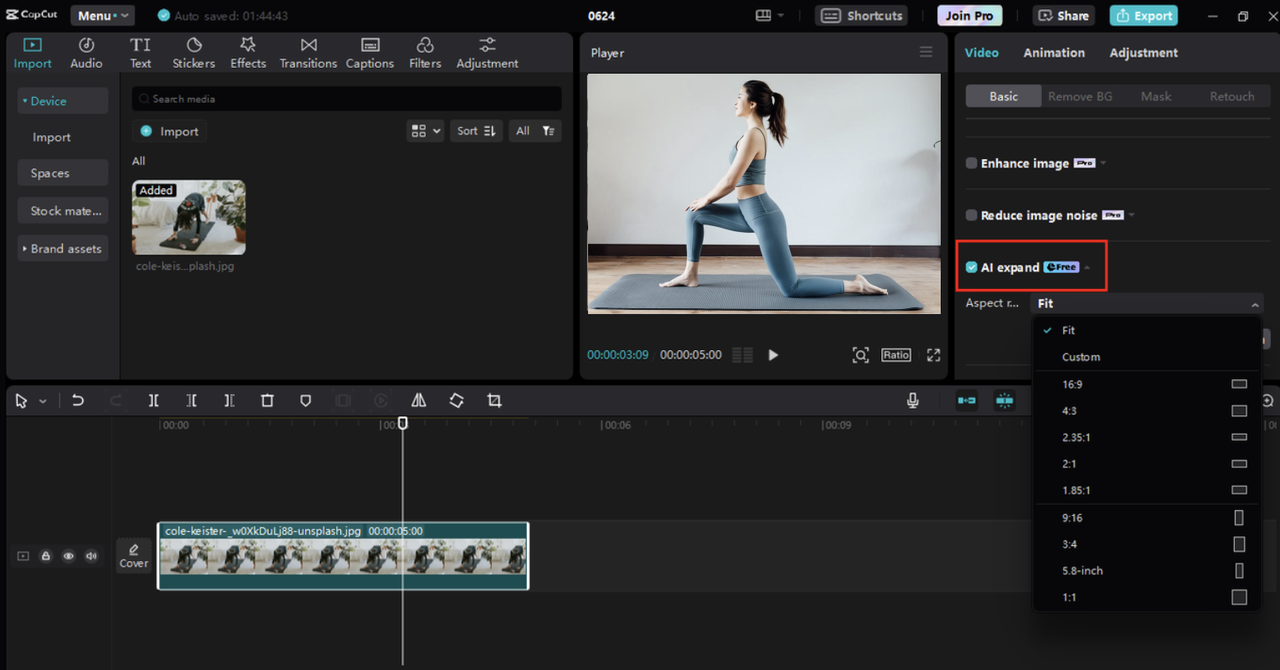Collapse the Aspect ratio Fit dropdown
This screenshot has width=1280, height=670.
1146,303
